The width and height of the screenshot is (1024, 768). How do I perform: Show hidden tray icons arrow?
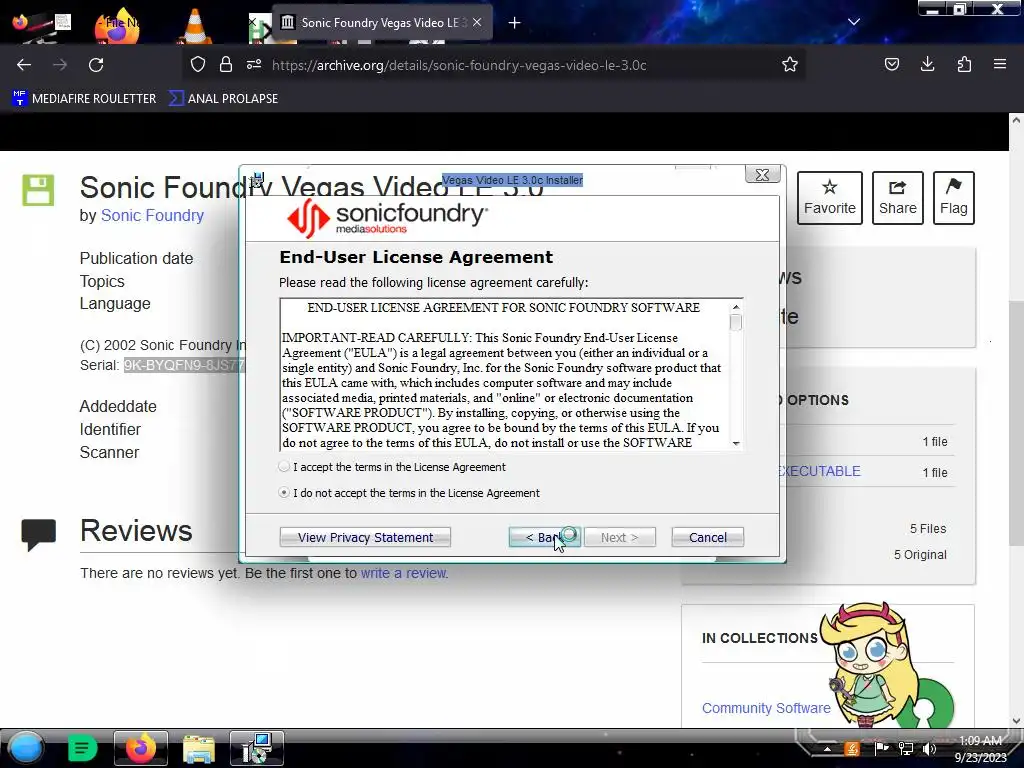(x=827, y=749)
